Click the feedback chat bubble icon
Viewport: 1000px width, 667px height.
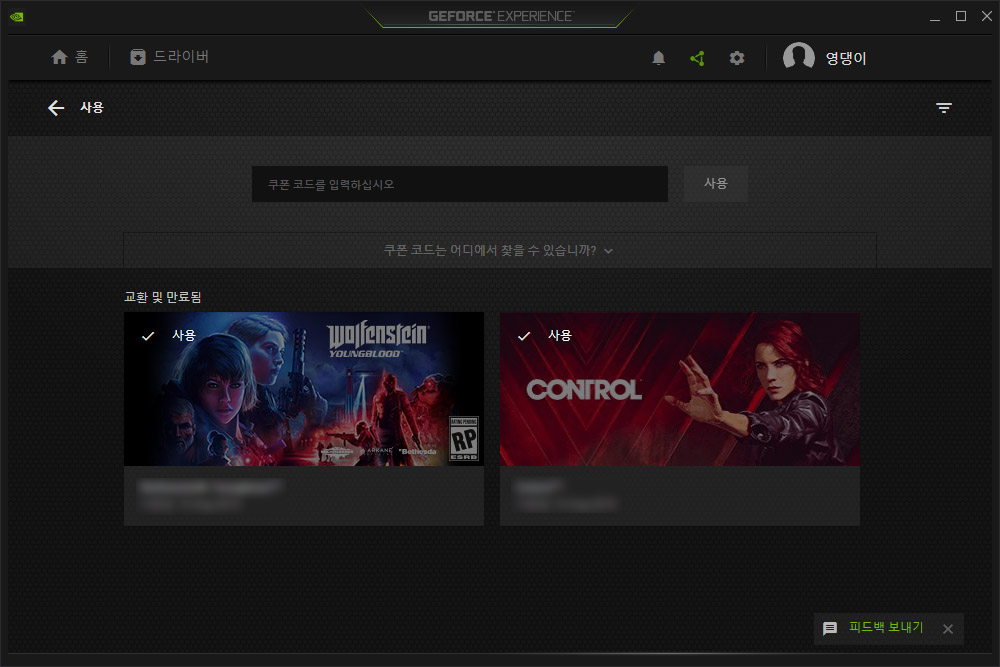click(x=830, y=629)
